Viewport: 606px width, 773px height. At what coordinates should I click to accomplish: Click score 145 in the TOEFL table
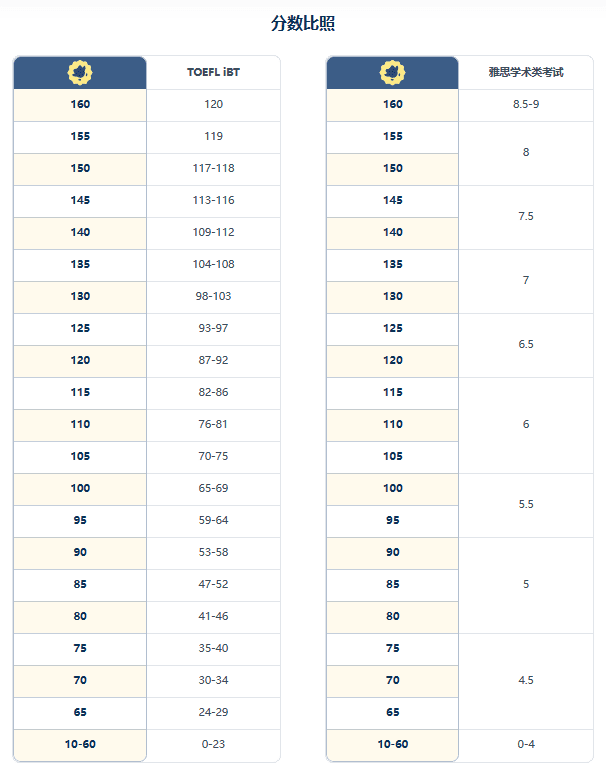[80, 200]
